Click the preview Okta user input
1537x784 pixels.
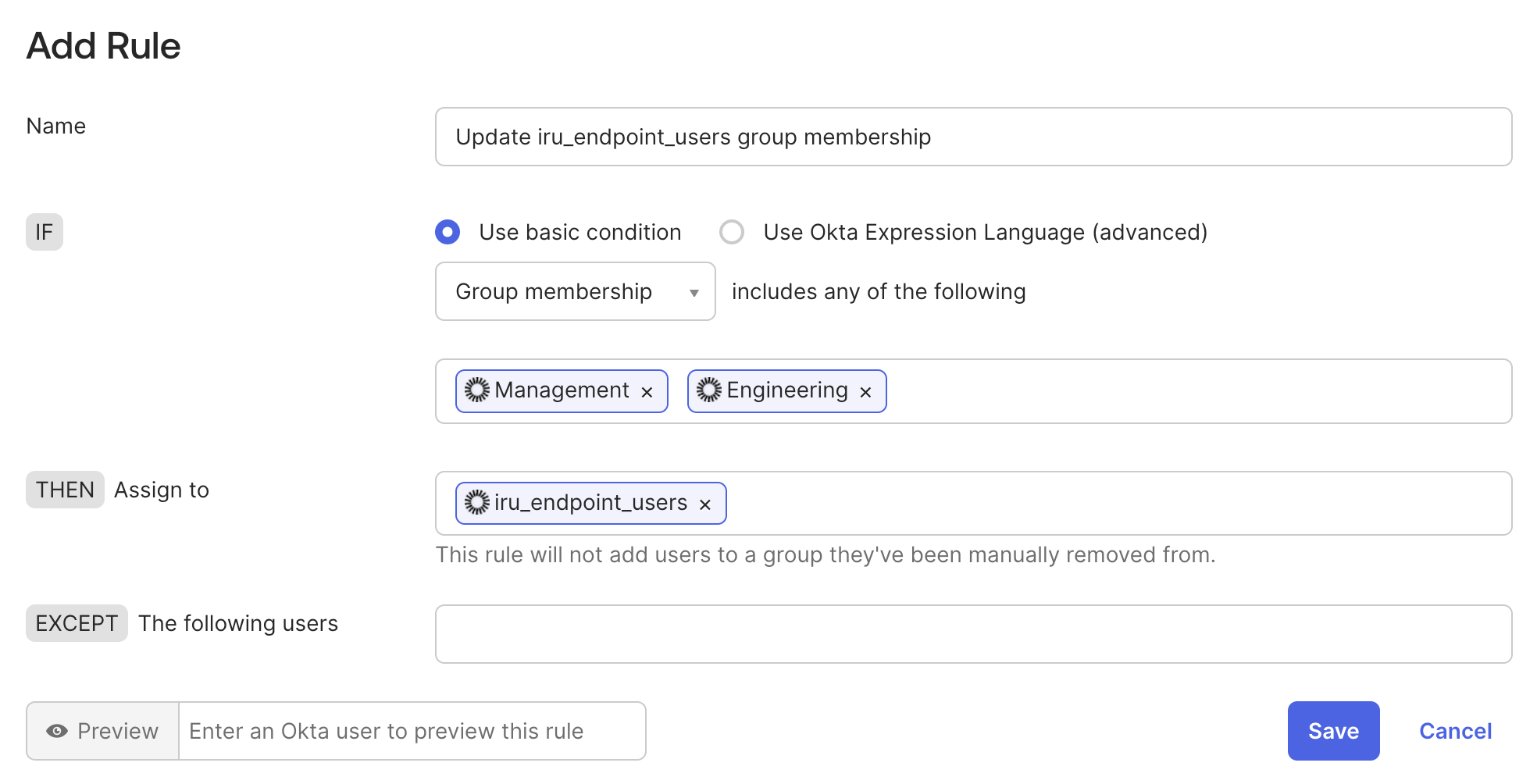(x=412, y=731)
